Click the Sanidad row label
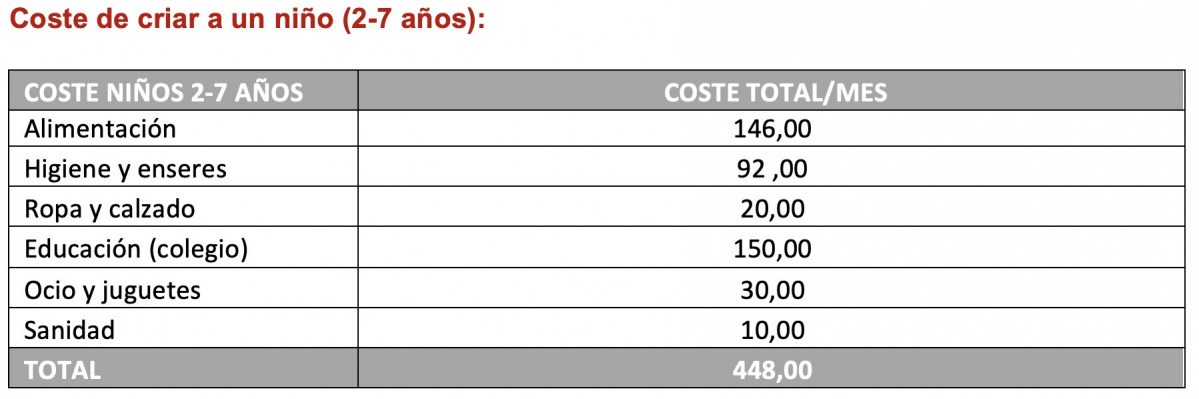 (70, 330)
